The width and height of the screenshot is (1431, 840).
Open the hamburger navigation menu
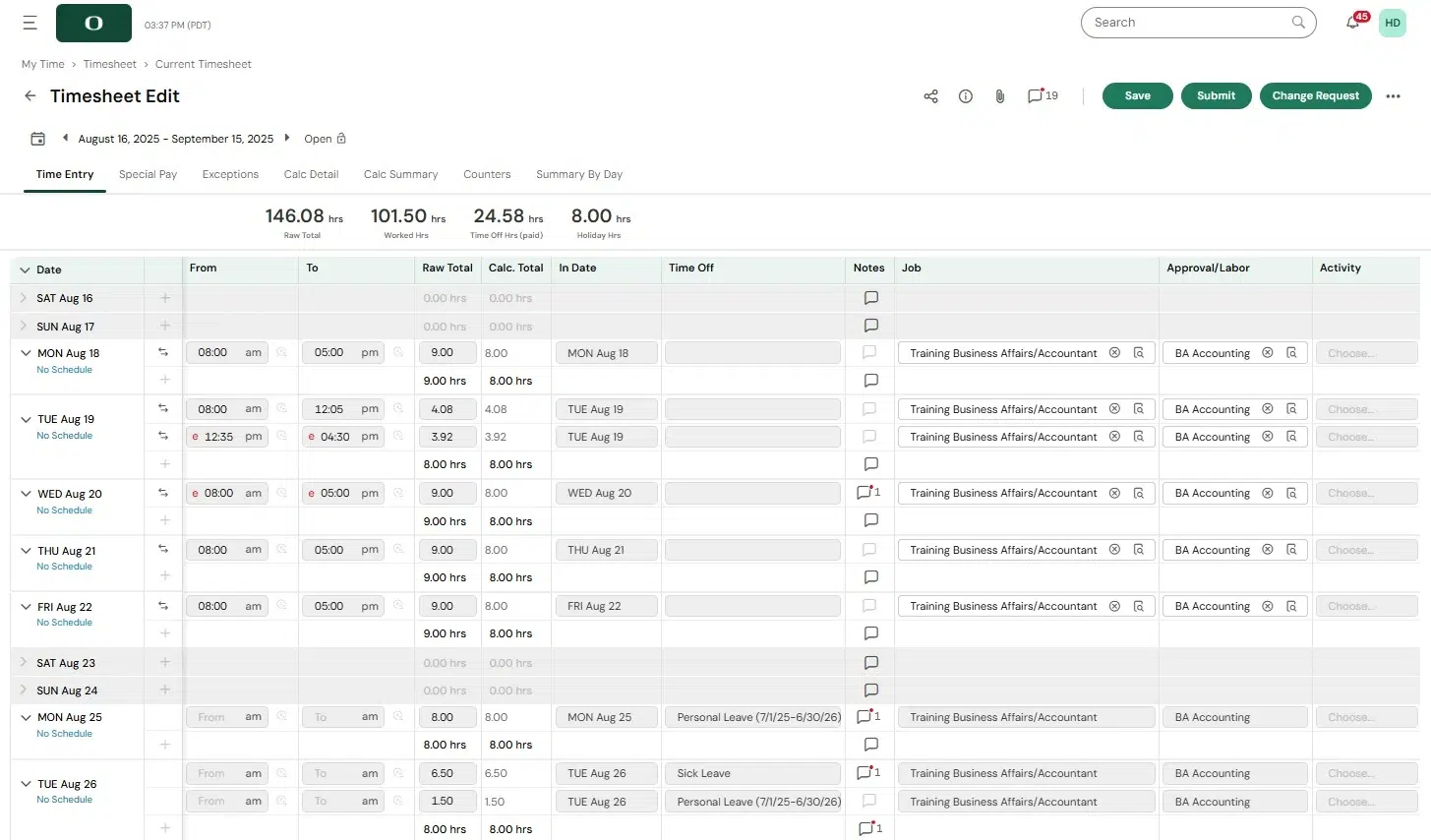pos(30,23)
